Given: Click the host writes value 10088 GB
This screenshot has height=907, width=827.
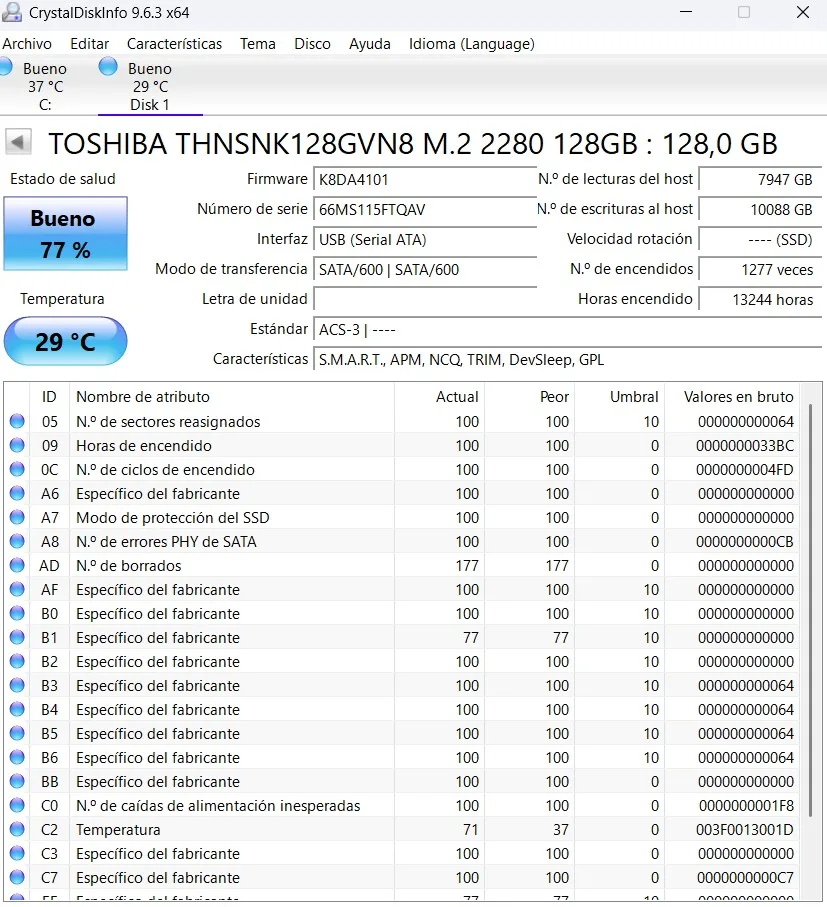Looking at the screenshot, I should click(760, 209).
